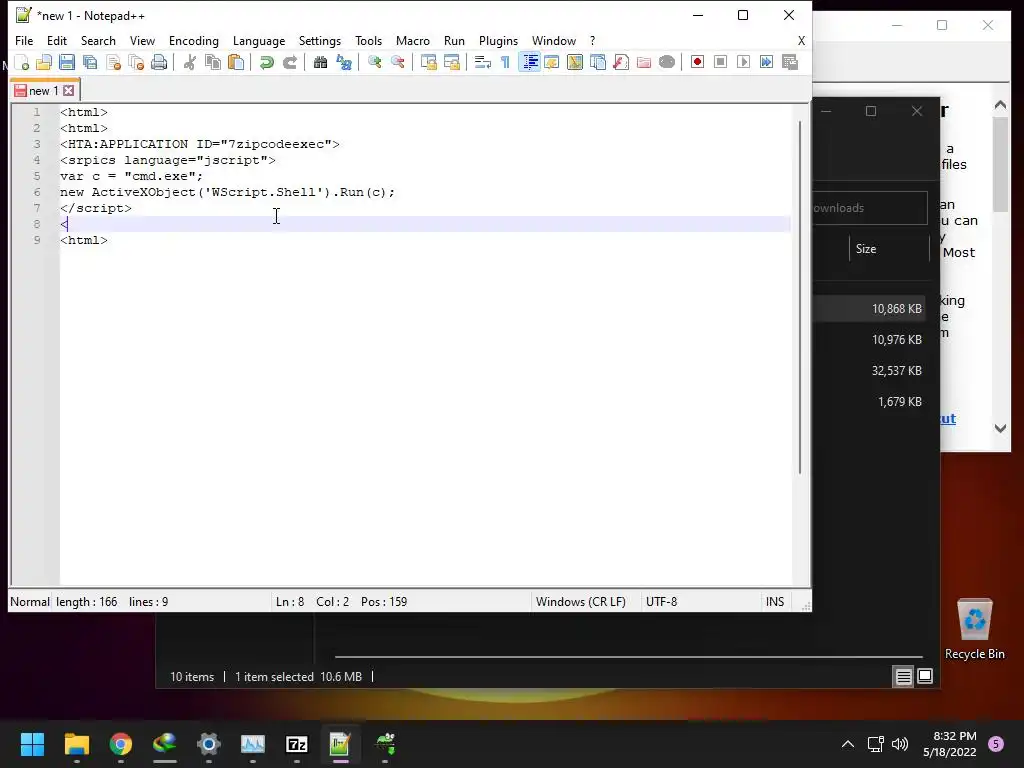Click the Synchronize Horizontal Scrolling icon
This screenshot has height=768, width=1024.
click(451, 62)
